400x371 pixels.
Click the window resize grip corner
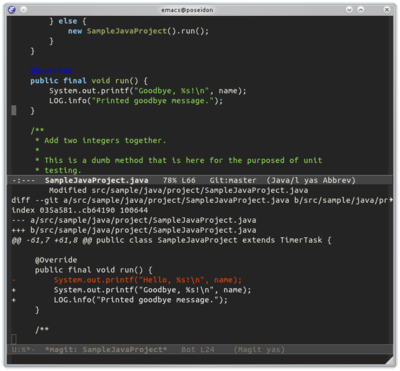389,360
